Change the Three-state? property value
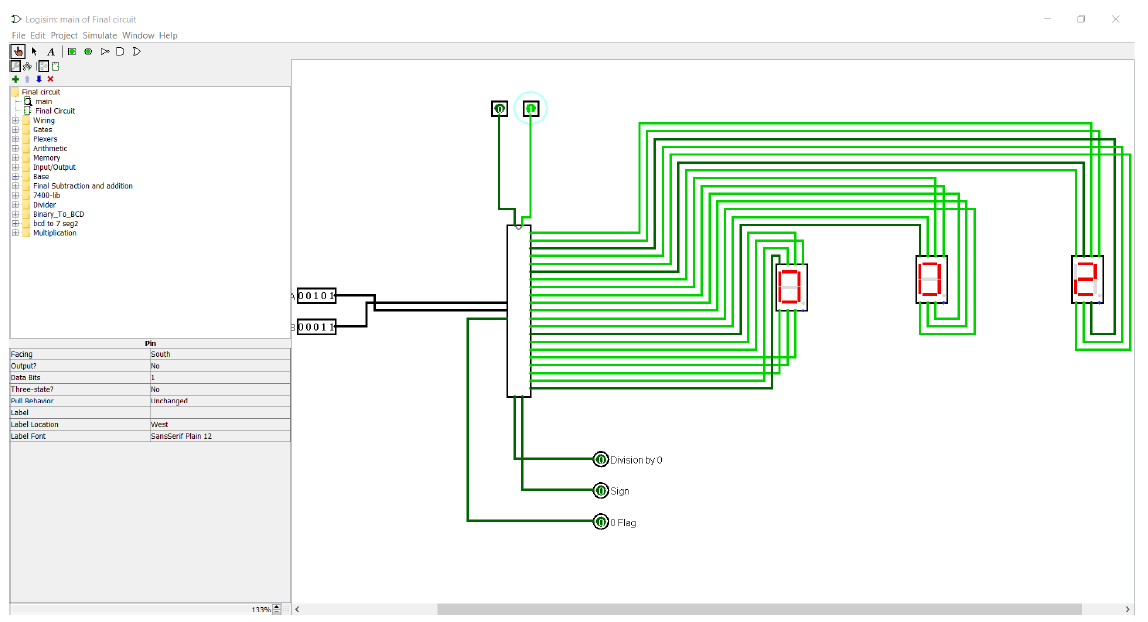1148x622 pixels. (x=220, y=389)
